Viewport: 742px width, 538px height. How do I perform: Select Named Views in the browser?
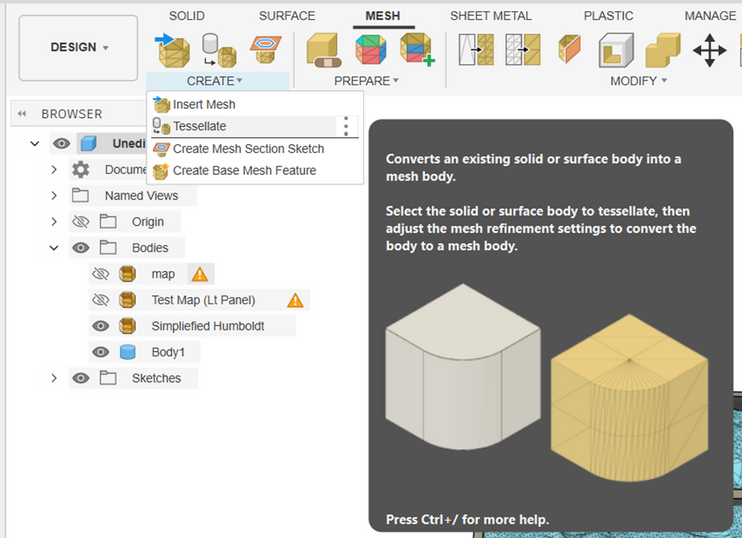point(141,196)
